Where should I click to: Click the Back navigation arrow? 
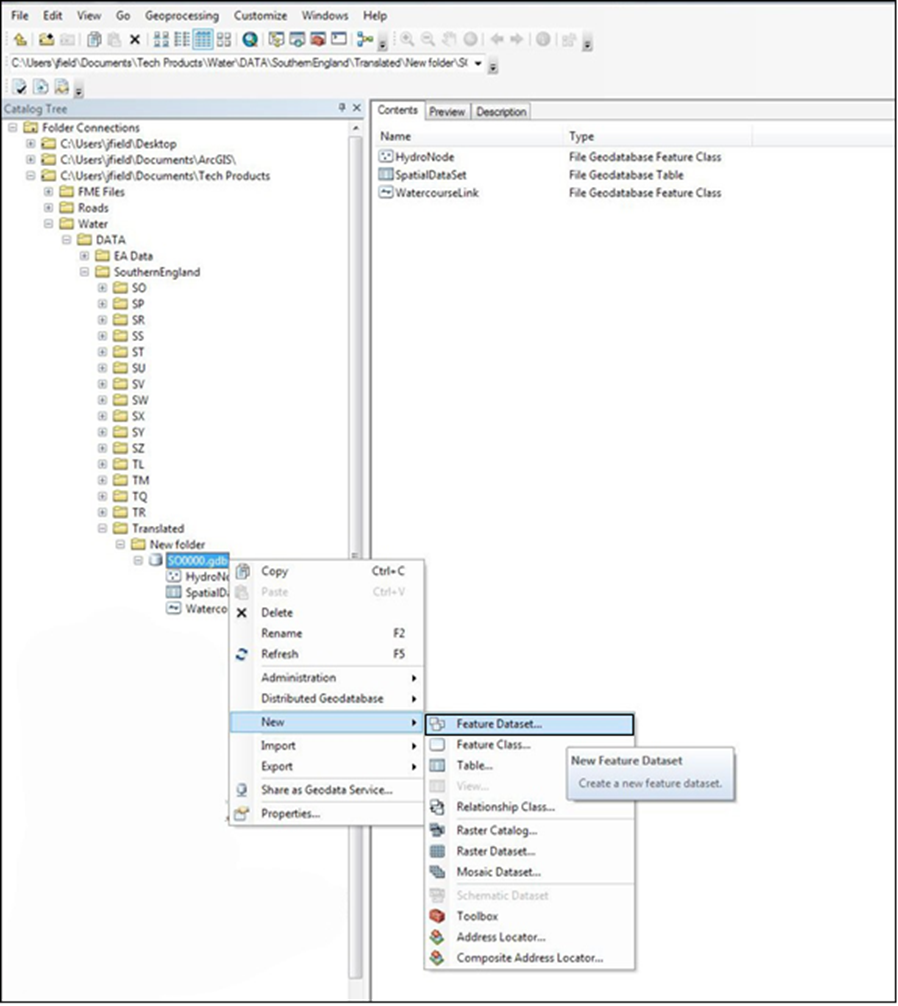(x=498, y=39)
